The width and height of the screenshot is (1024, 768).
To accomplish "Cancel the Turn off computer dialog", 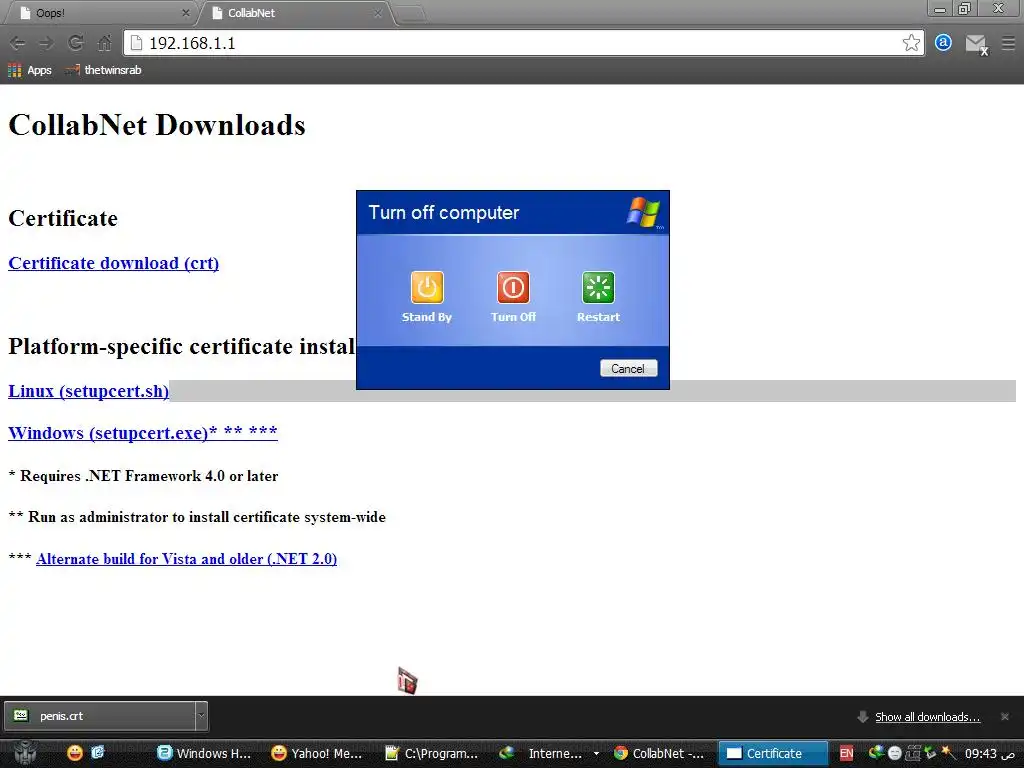I will point(628,368).
